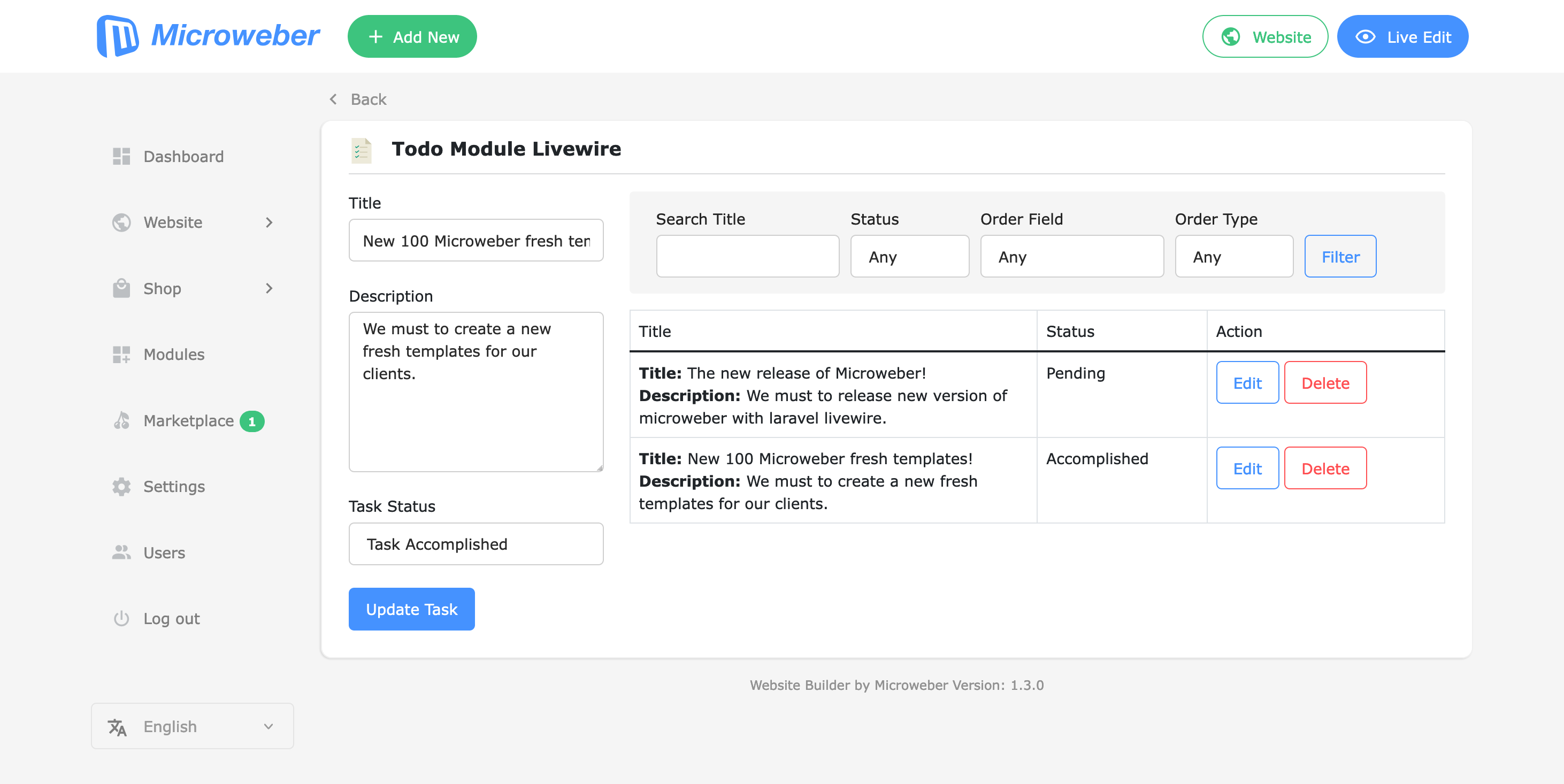Focus the Search Title input
This screenshot has width=1564, height=784.
tap(747, 257)
